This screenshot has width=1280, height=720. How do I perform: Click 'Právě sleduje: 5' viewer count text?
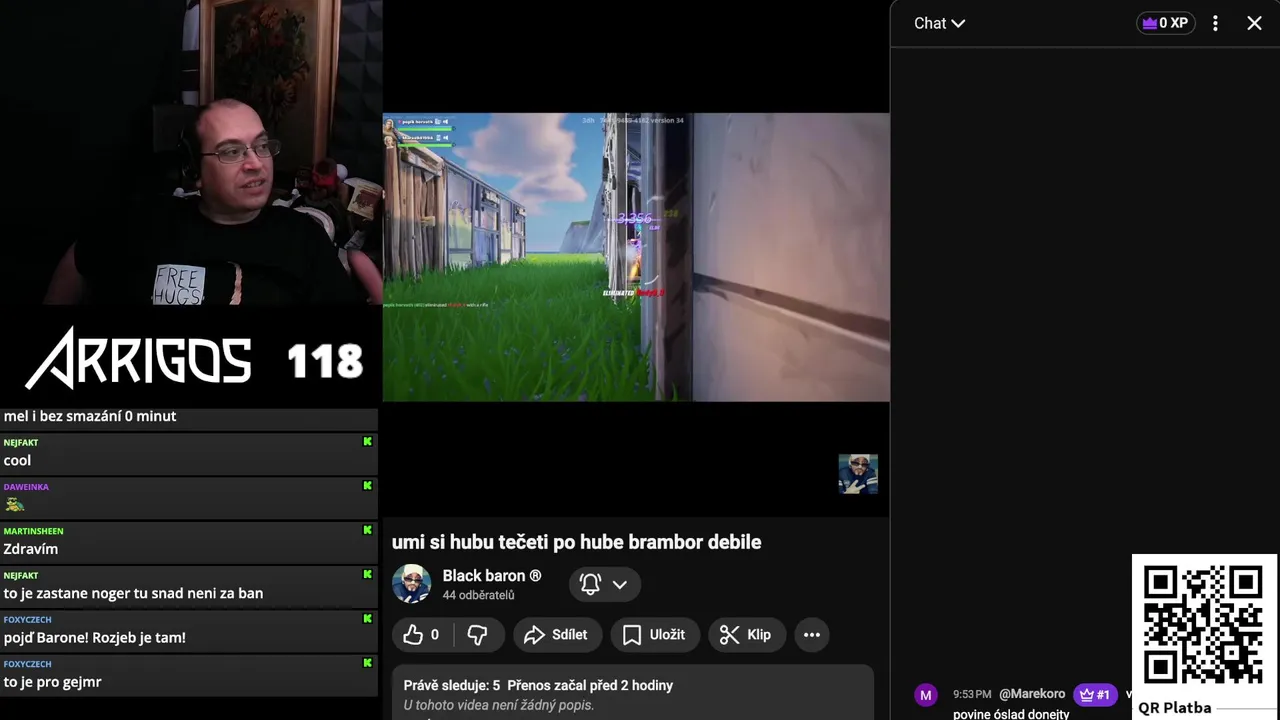[452, 685]
